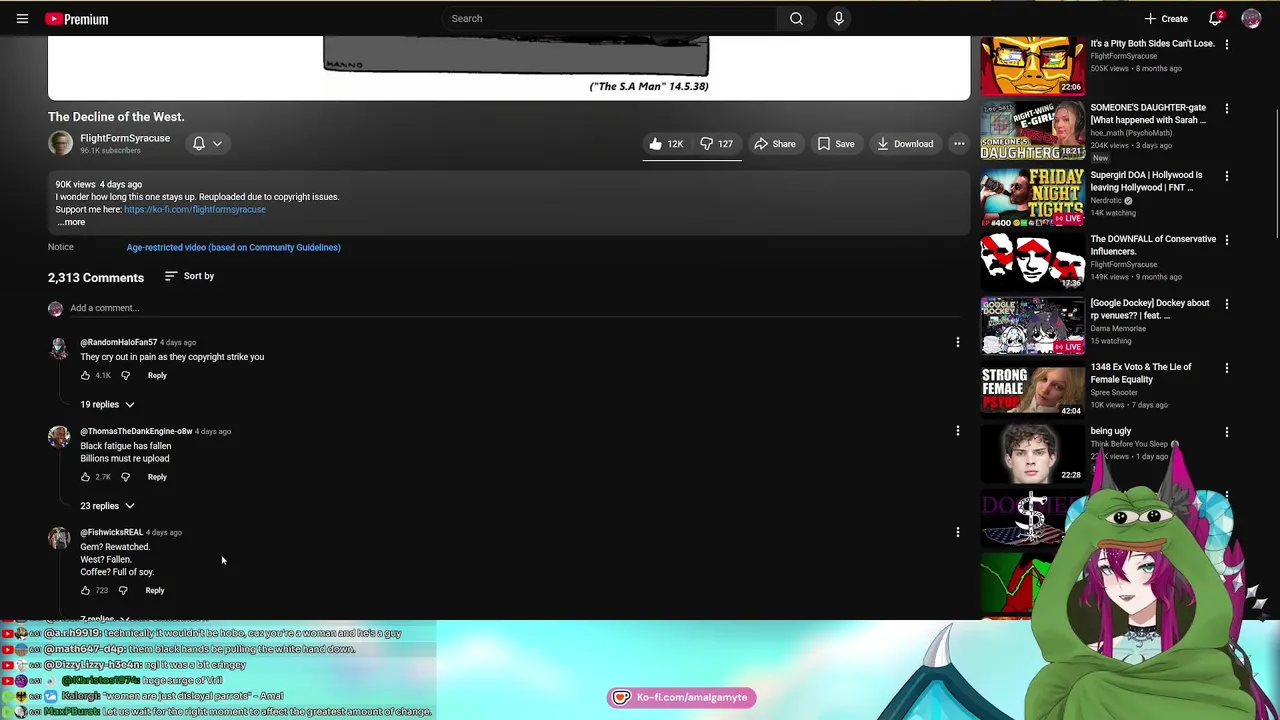Click Add a comment field
Image resolution: width=1280 pixels, height=720 pixels.
point(514,308)
